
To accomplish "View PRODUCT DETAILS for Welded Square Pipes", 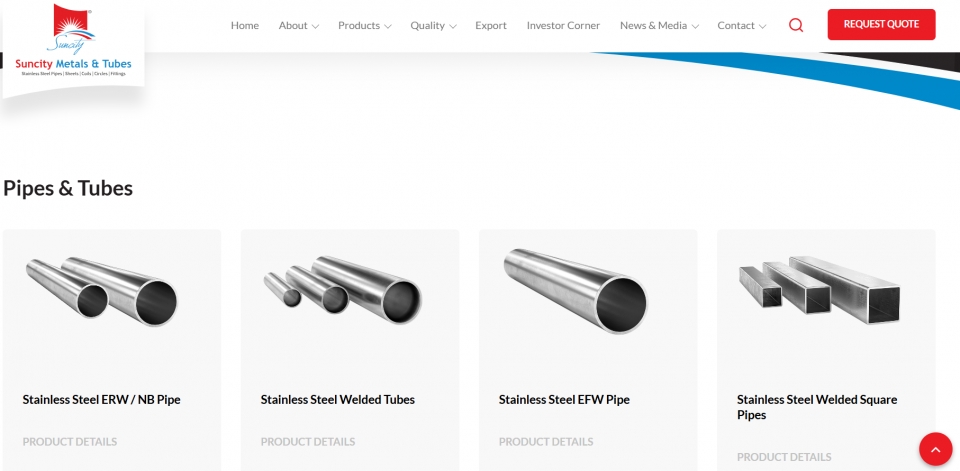I will pos(784,457).
